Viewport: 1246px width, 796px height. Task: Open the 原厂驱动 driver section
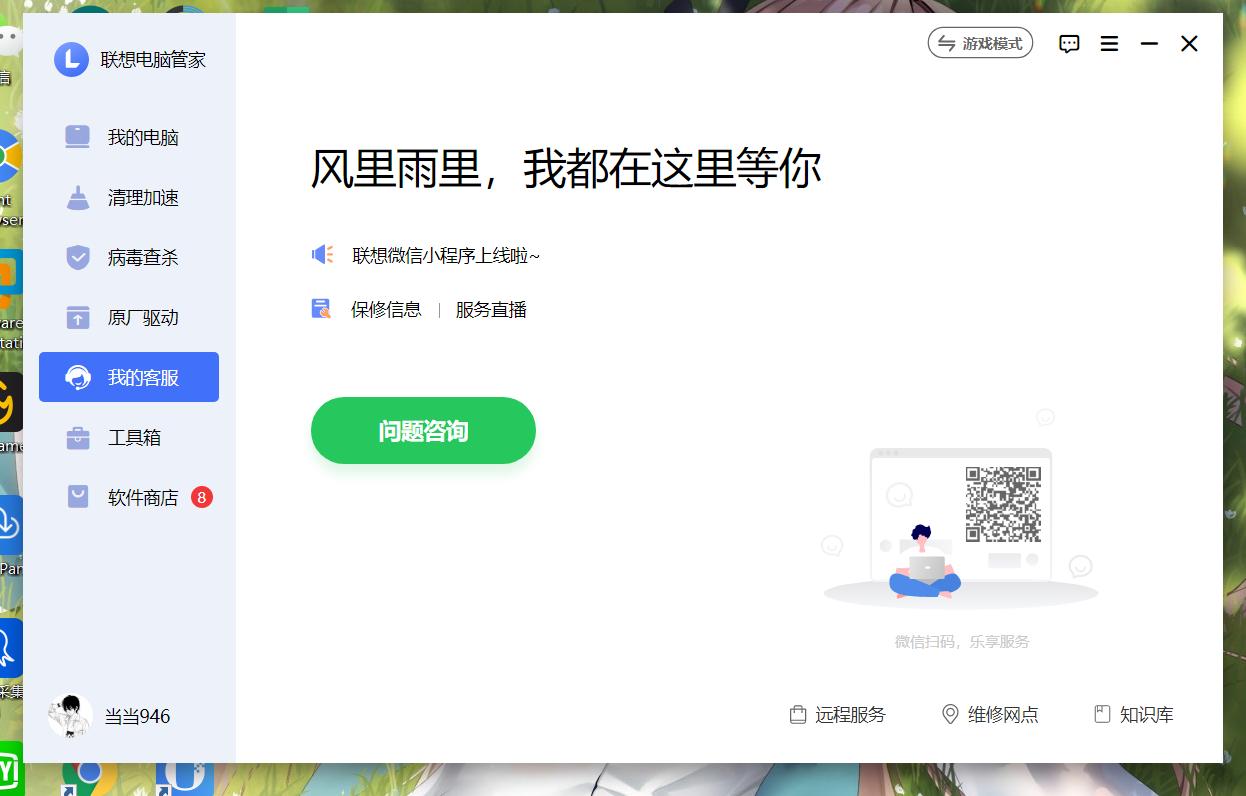coord(128,317)
